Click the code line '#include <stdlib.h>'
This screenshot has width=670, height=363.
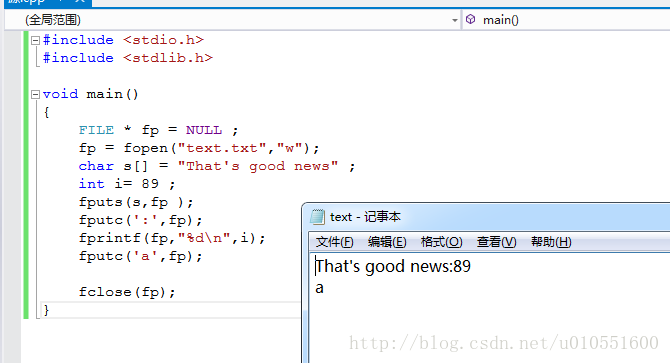[127, 58]
